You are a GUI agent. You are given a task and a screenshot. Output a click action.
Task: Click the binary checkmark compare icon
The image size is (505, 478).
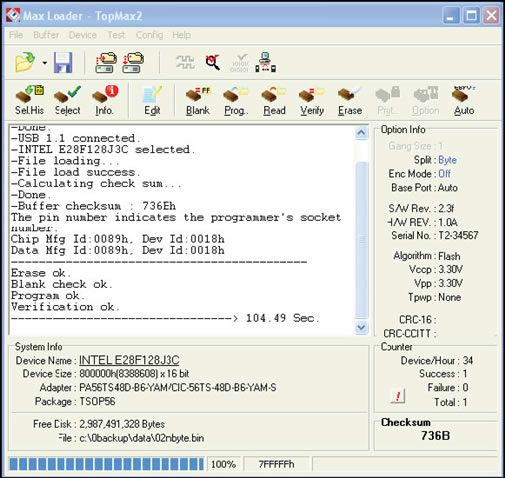pyautogui.click(x=240, y=63)
